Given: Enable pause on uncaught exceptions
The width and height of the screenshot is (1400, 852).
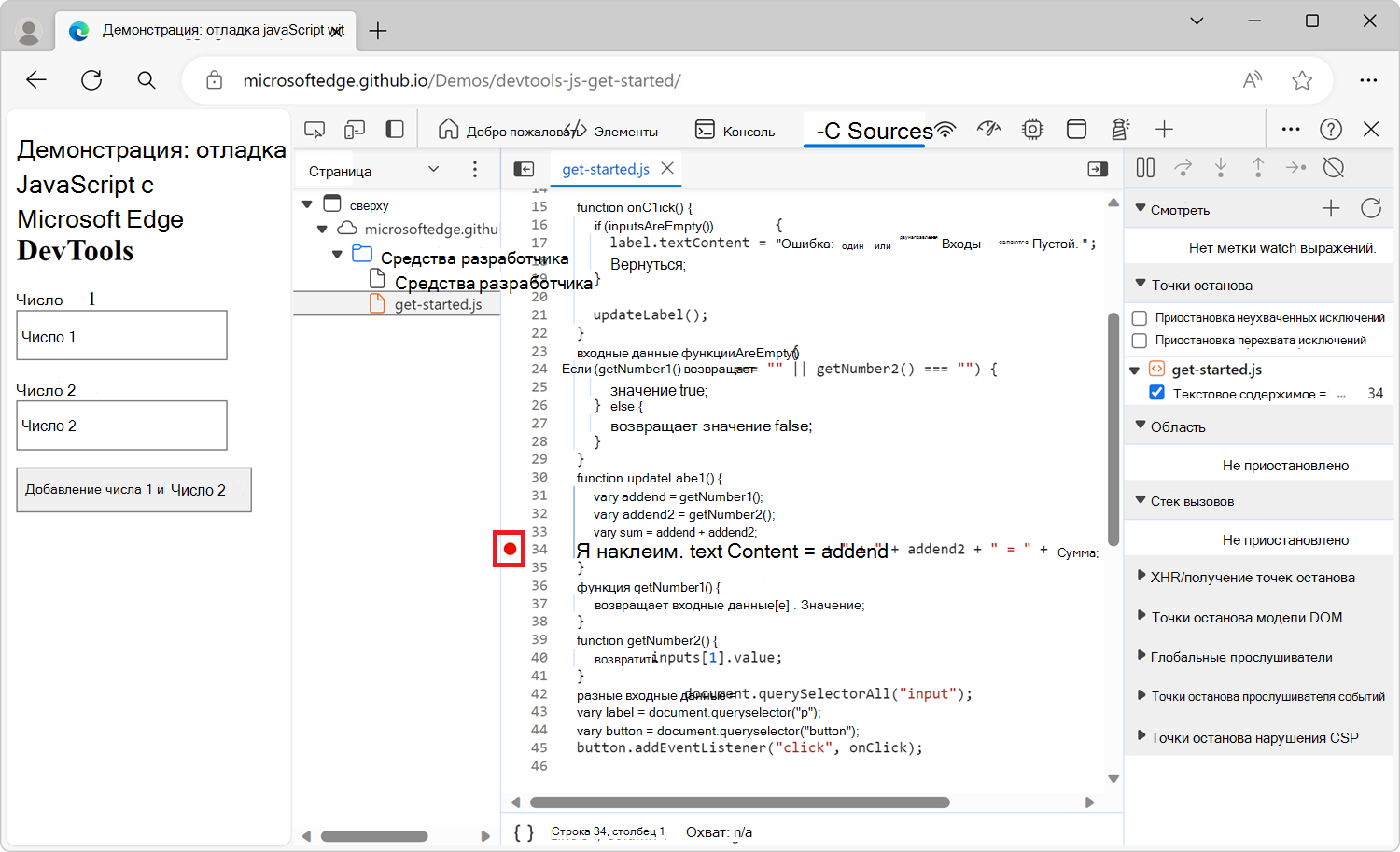Looking at the screenshot, I should pyautogui.click(x=1140, y=318).
